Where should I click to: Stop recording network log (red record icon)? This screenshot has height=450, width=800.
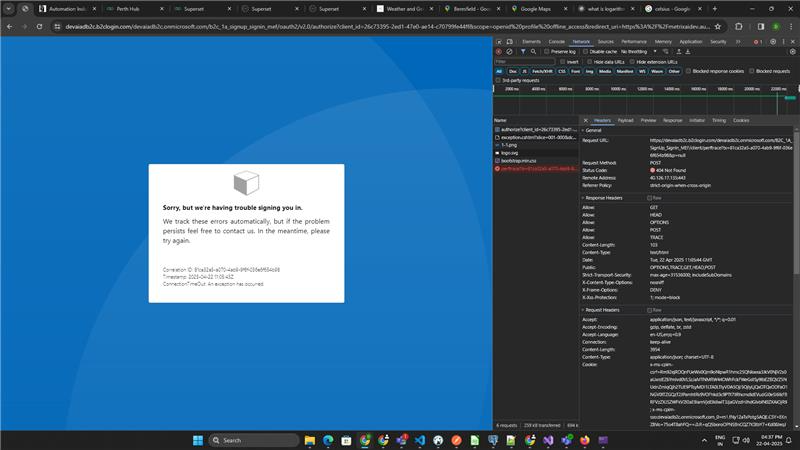pos(499,52)
